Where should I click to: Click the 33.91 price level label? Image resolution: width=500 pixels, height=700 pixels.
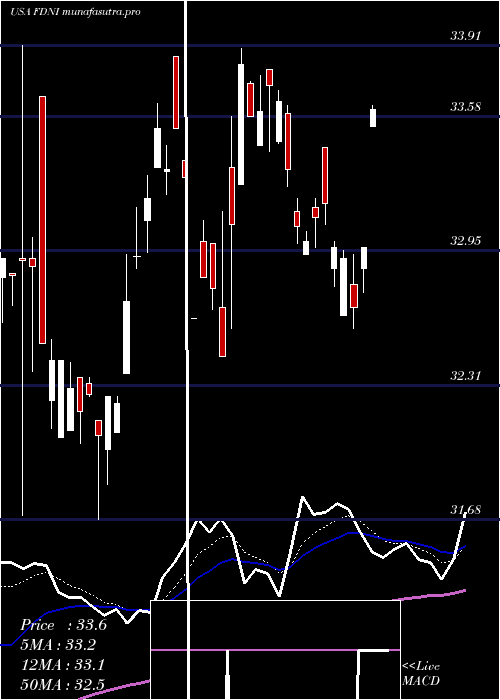tap(465, 36)
